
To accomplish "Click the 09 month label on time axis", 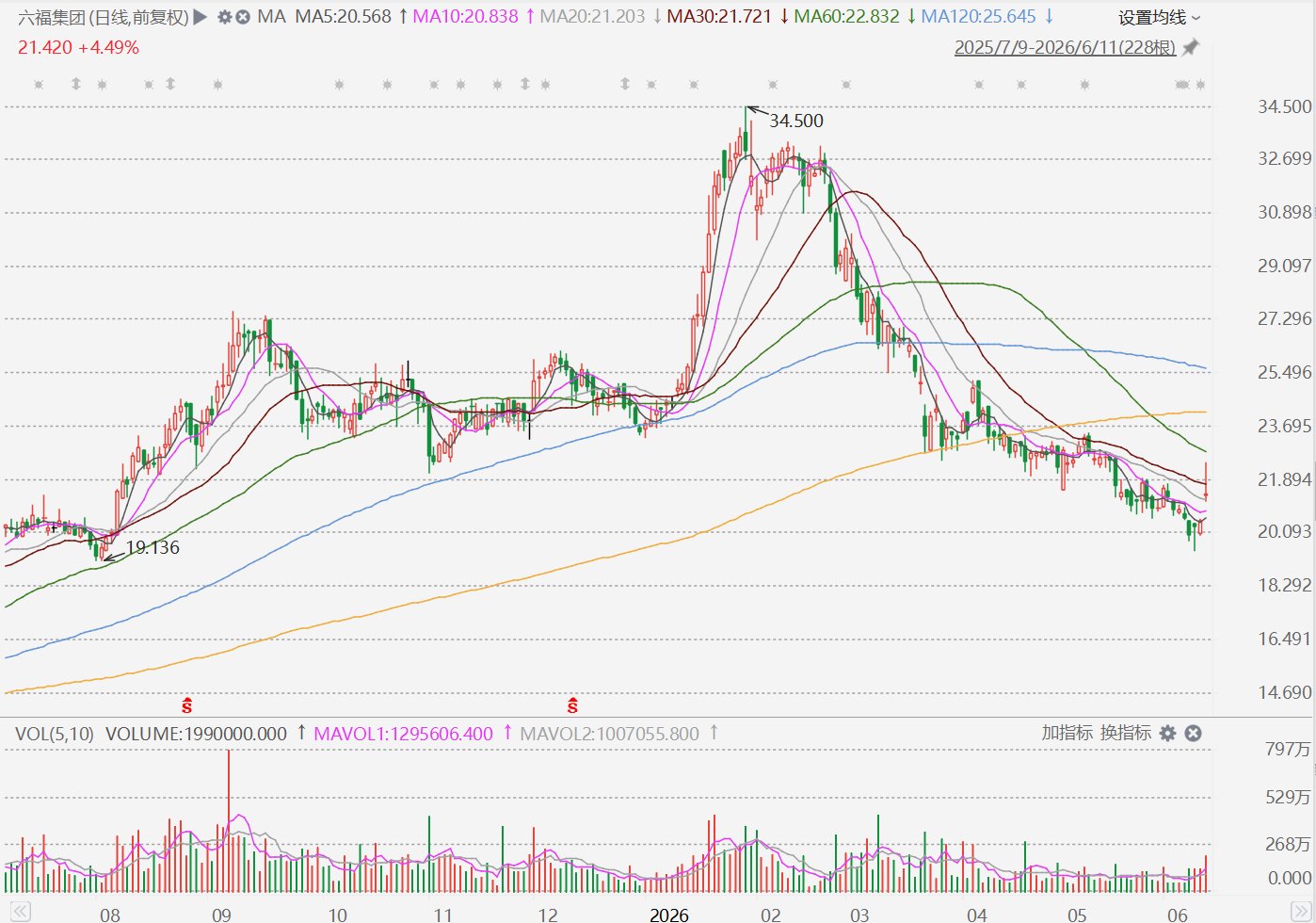I will (x=221, y=915).
